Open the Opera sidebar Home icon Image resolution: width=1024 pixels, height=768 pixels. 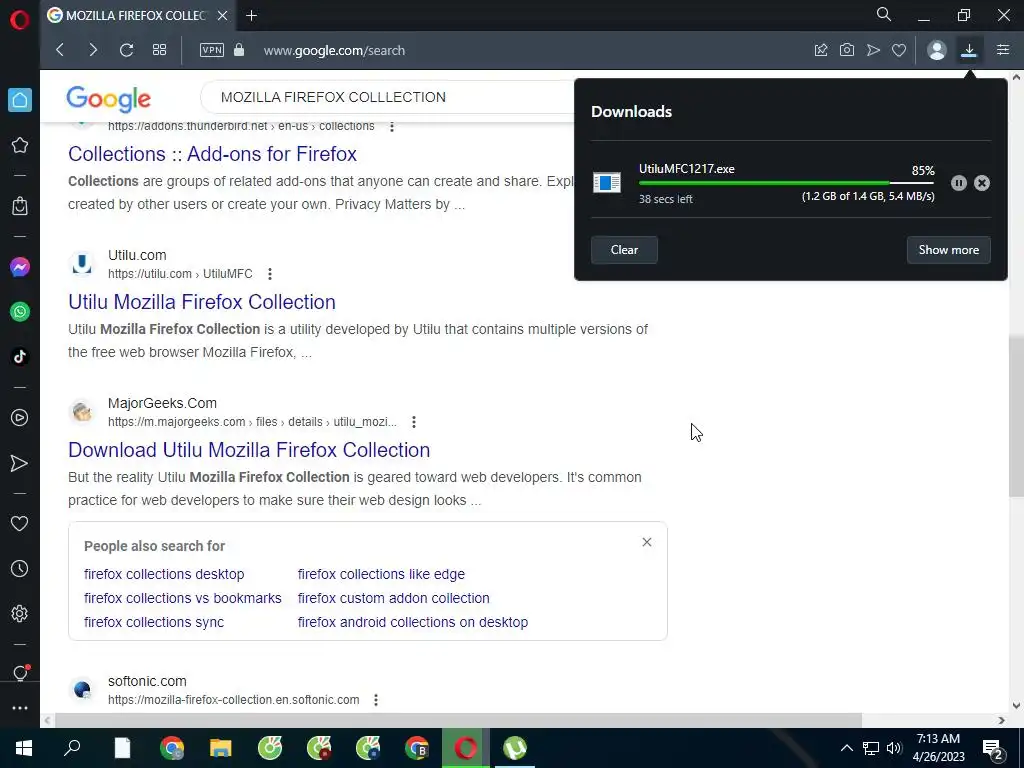click(x=20, y=100)
